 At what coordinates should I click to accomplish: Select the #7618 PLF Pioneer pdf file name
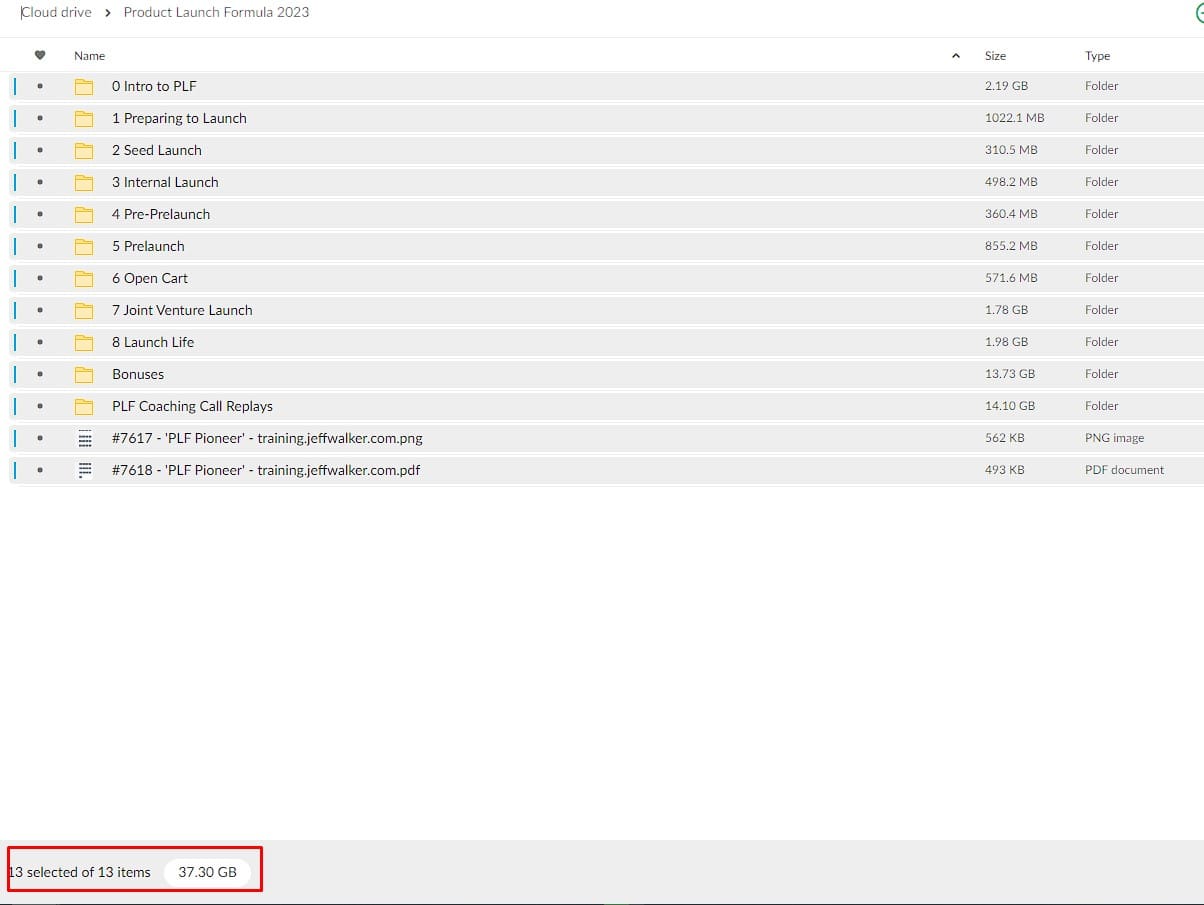click(266, 470)
